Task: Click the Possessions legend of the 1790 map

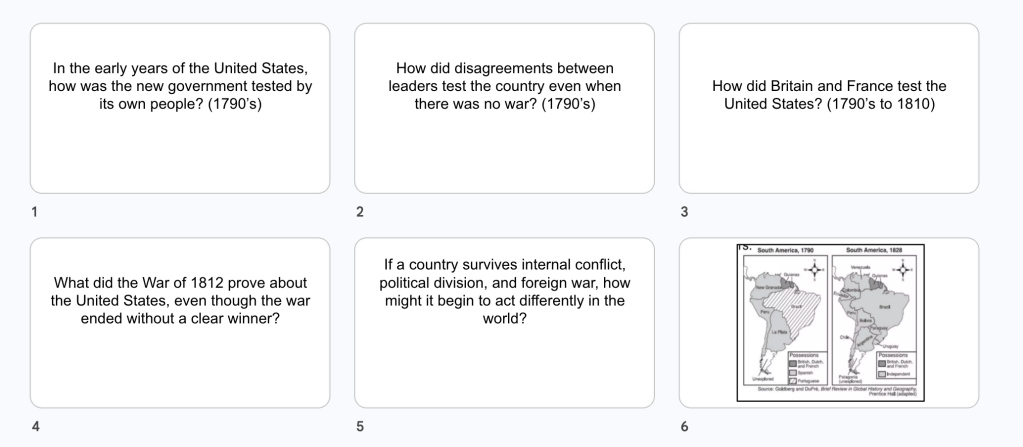Action: [805, 367]
